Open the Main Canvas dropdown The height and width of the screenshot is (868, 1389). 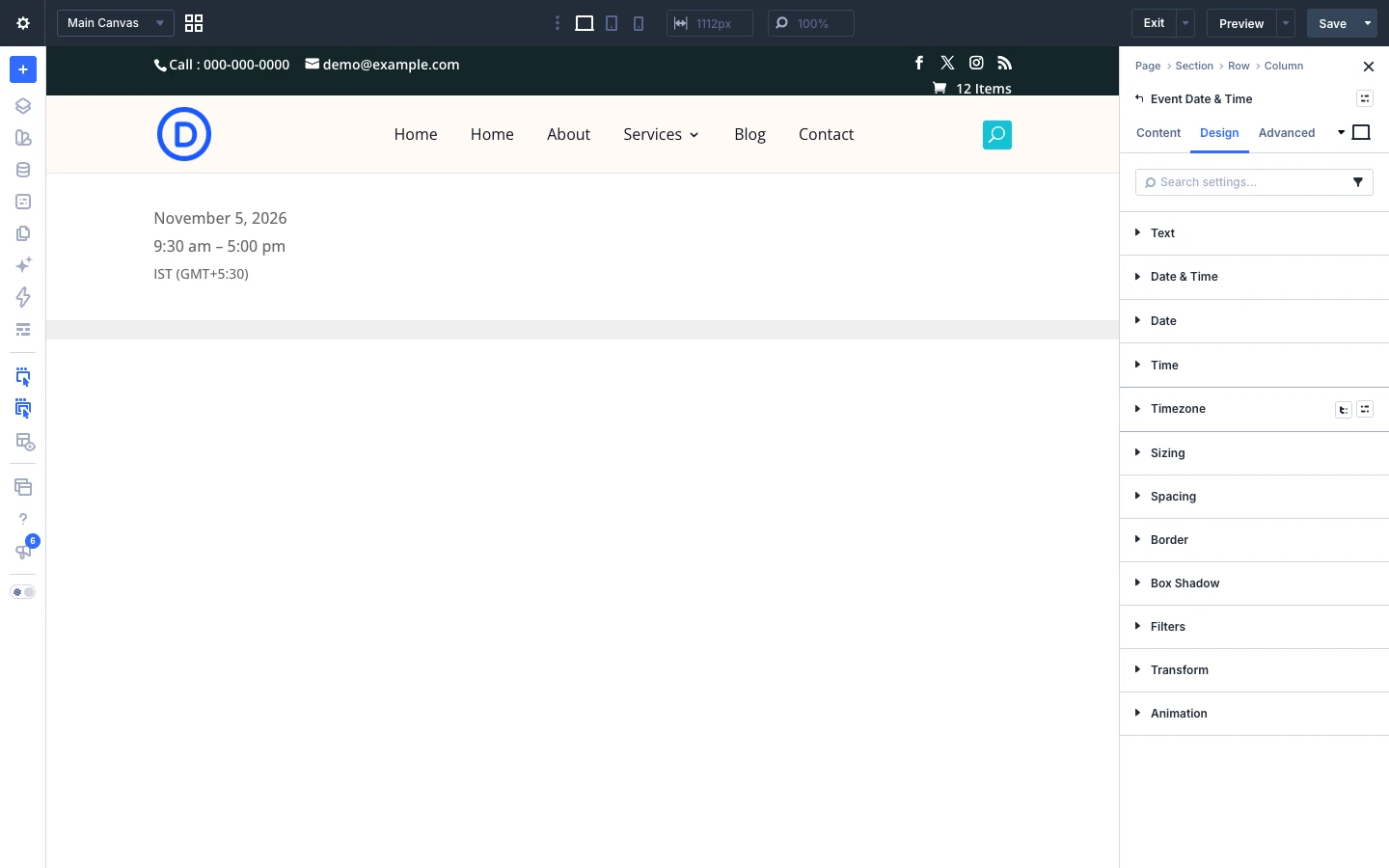(116, 23)
